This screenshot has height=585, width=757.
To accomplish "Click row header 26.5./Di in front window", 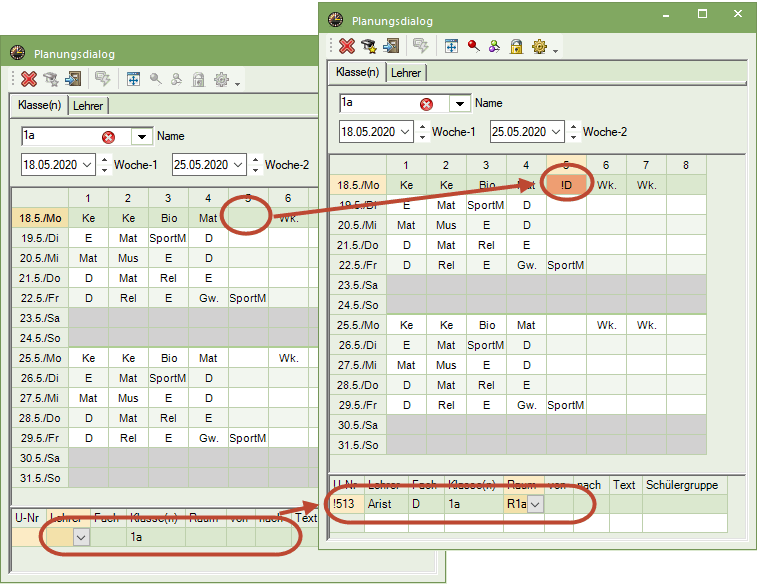I will (x=358, y=345).
